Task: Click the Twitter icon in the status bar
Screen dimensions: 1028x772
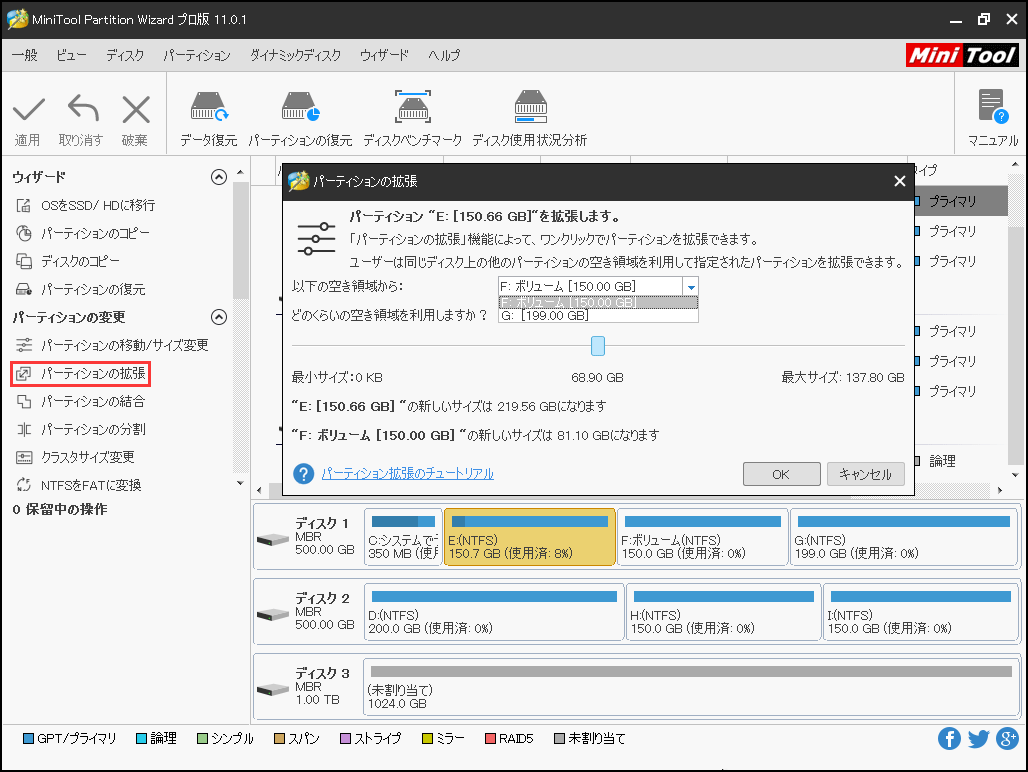Action: coord(978,739)
